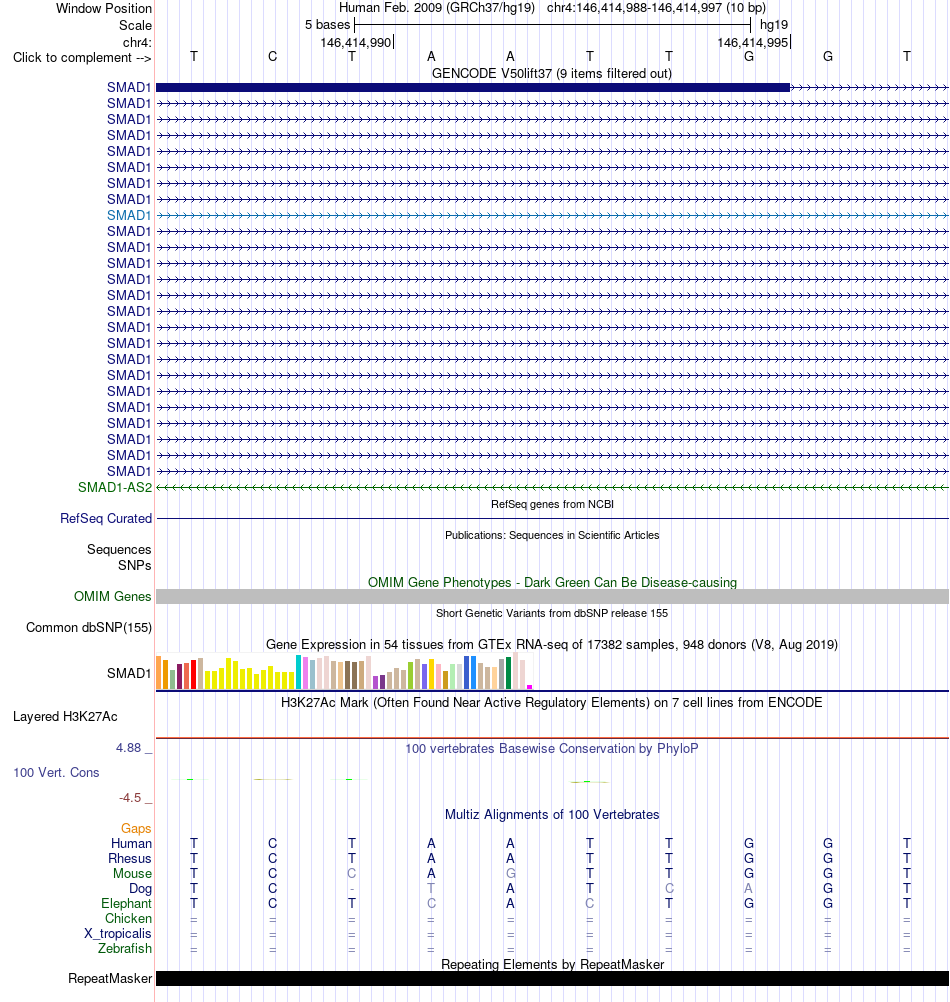Viewport: 950px width, 1002px height.
Task: Click 'Publications: Sequences in Scientific Articles' title
Action: coord(552,536)
